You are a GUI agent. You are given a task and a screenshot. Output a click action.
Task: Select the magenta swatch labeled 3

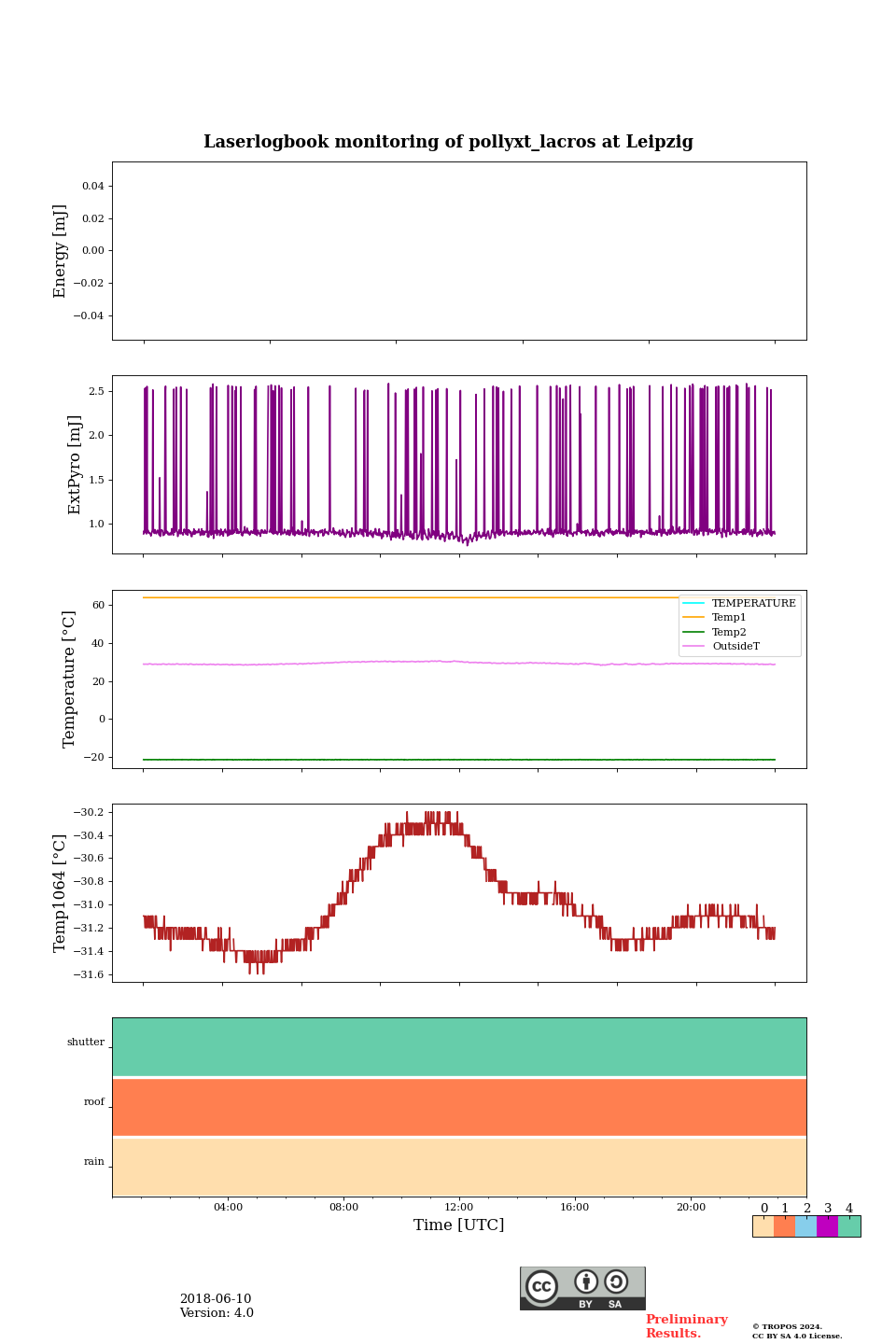(x=827, y=1226)
